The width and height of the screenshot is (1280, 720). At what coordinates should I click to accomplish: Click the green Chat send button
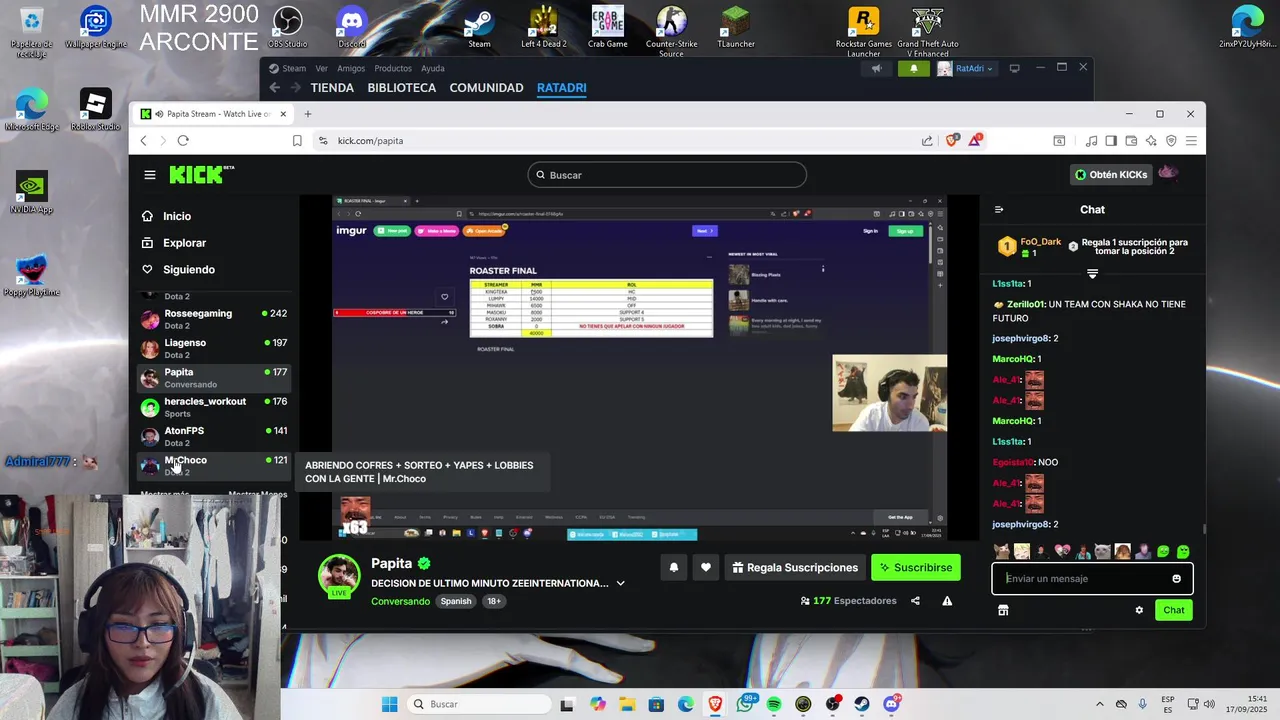(1173, 610)
